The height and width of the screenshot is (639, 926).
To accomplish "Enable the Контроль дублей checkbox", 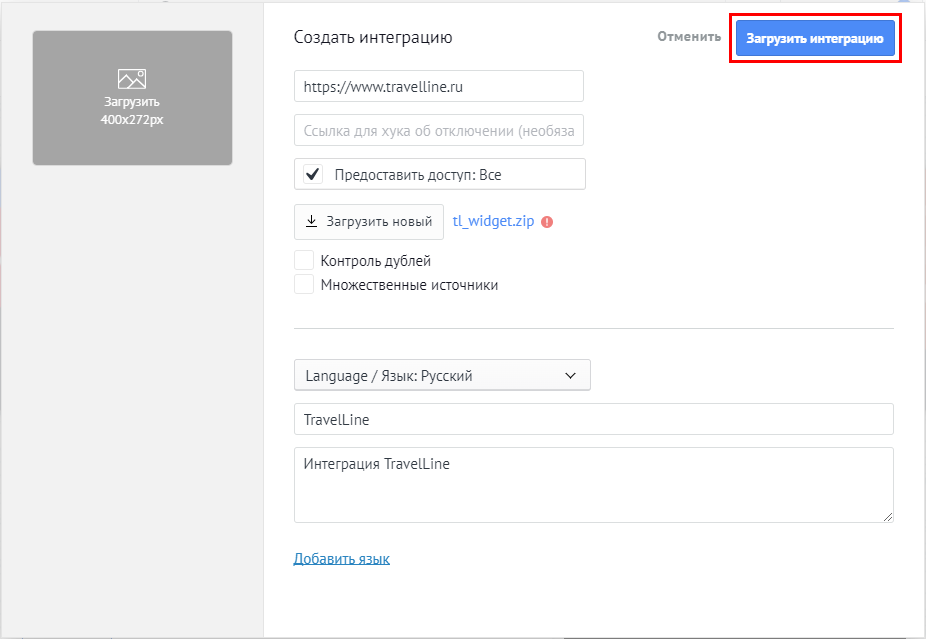I will [x=304, y=260].
